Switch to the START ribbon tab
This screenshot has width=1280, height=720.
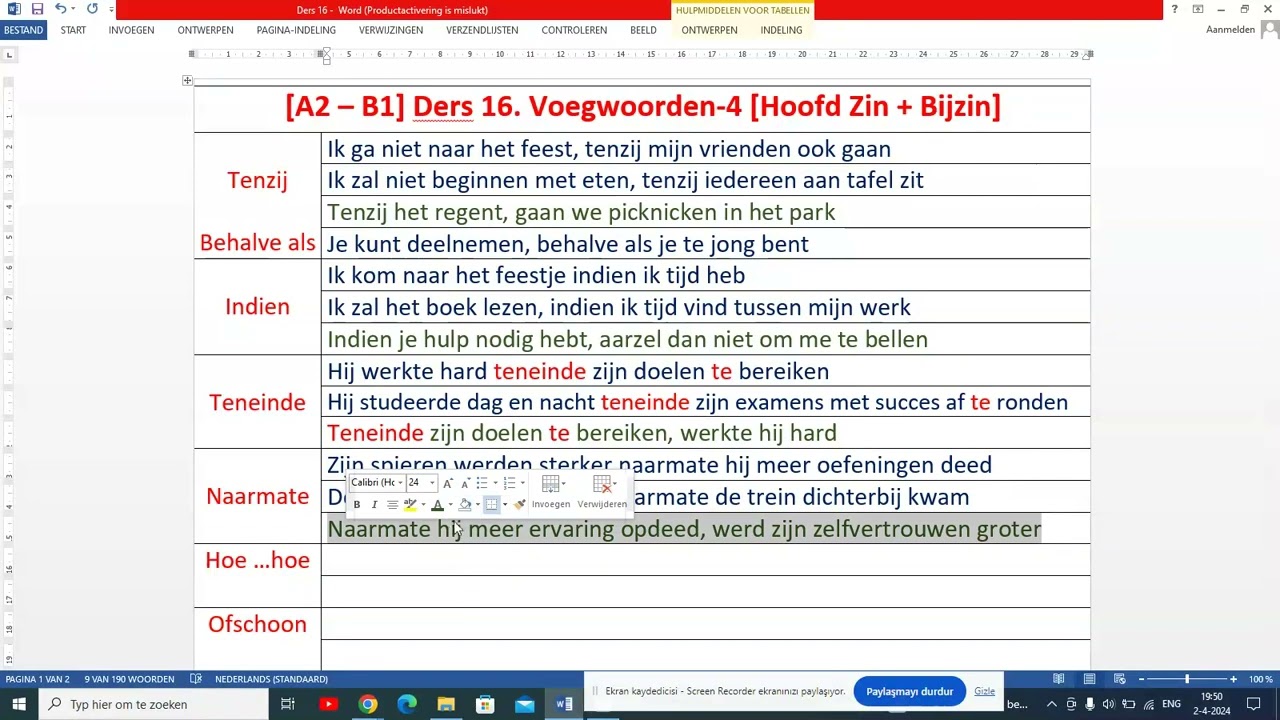click(x=73, y=30)
